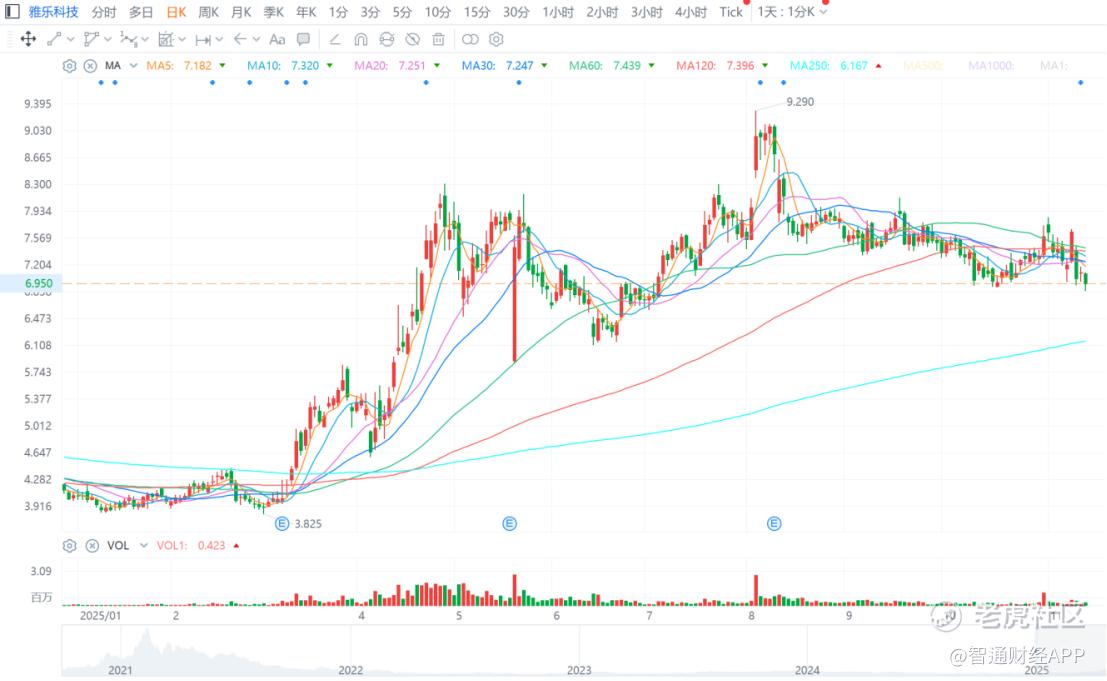Select the angle pencil drawing icon
Viewport: 1107px width, 681px height.
[x=335, y=40]
